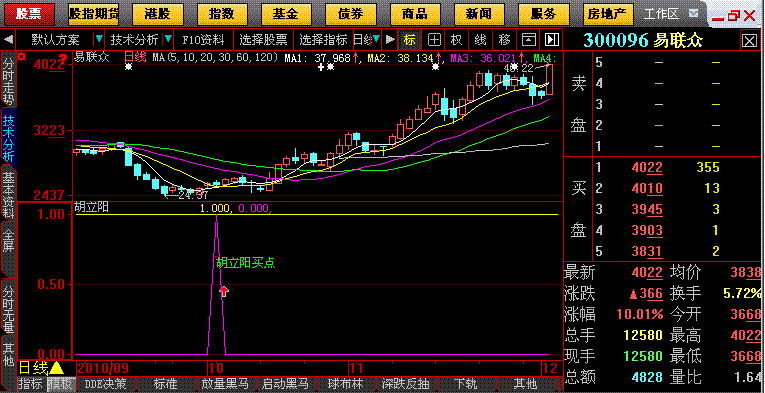Open the 基金 top tab
The image size is (765, 393).
286,14
